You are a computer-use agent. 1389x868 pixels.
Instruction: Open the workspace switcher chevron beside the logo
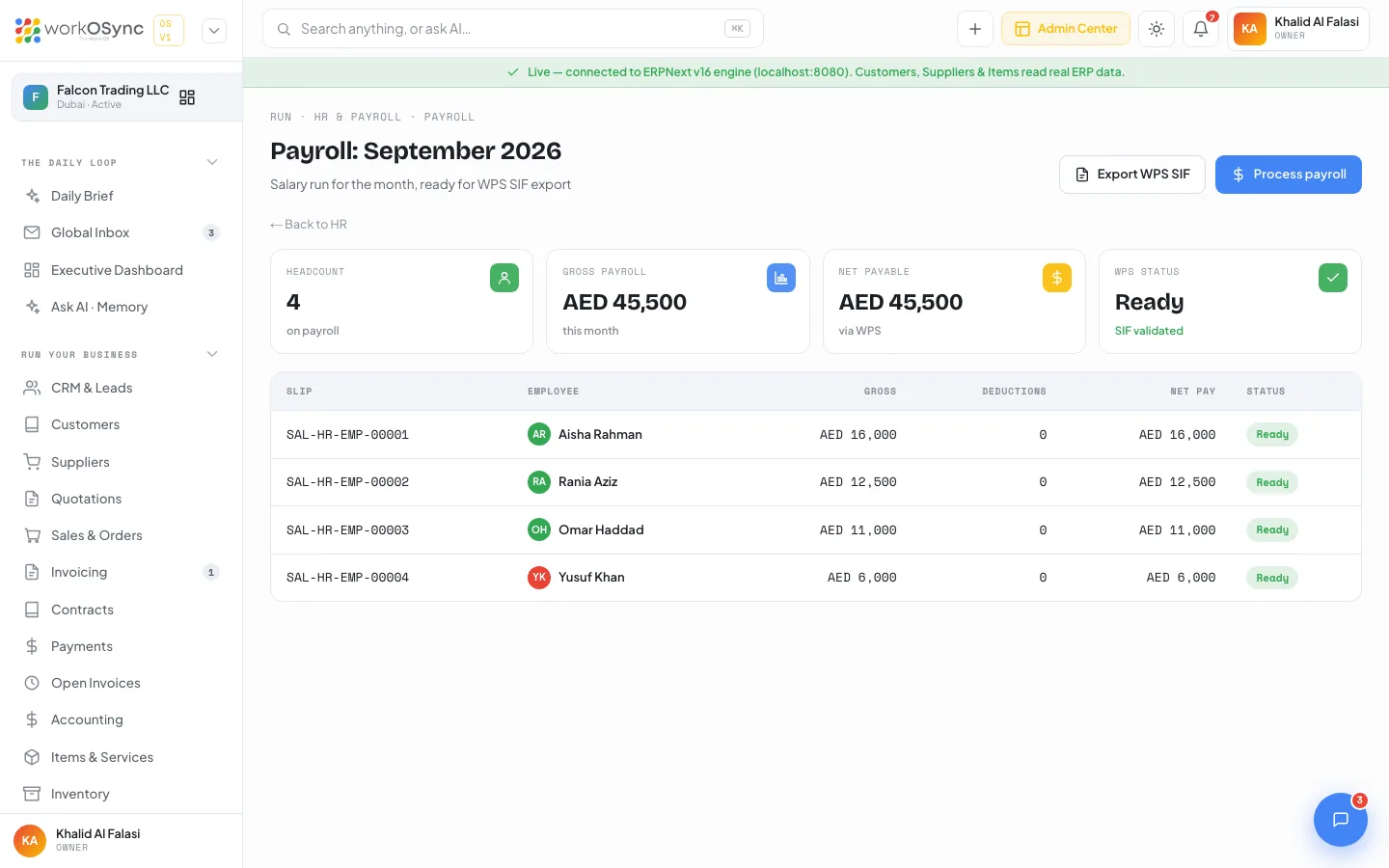[x=214, y=30]
